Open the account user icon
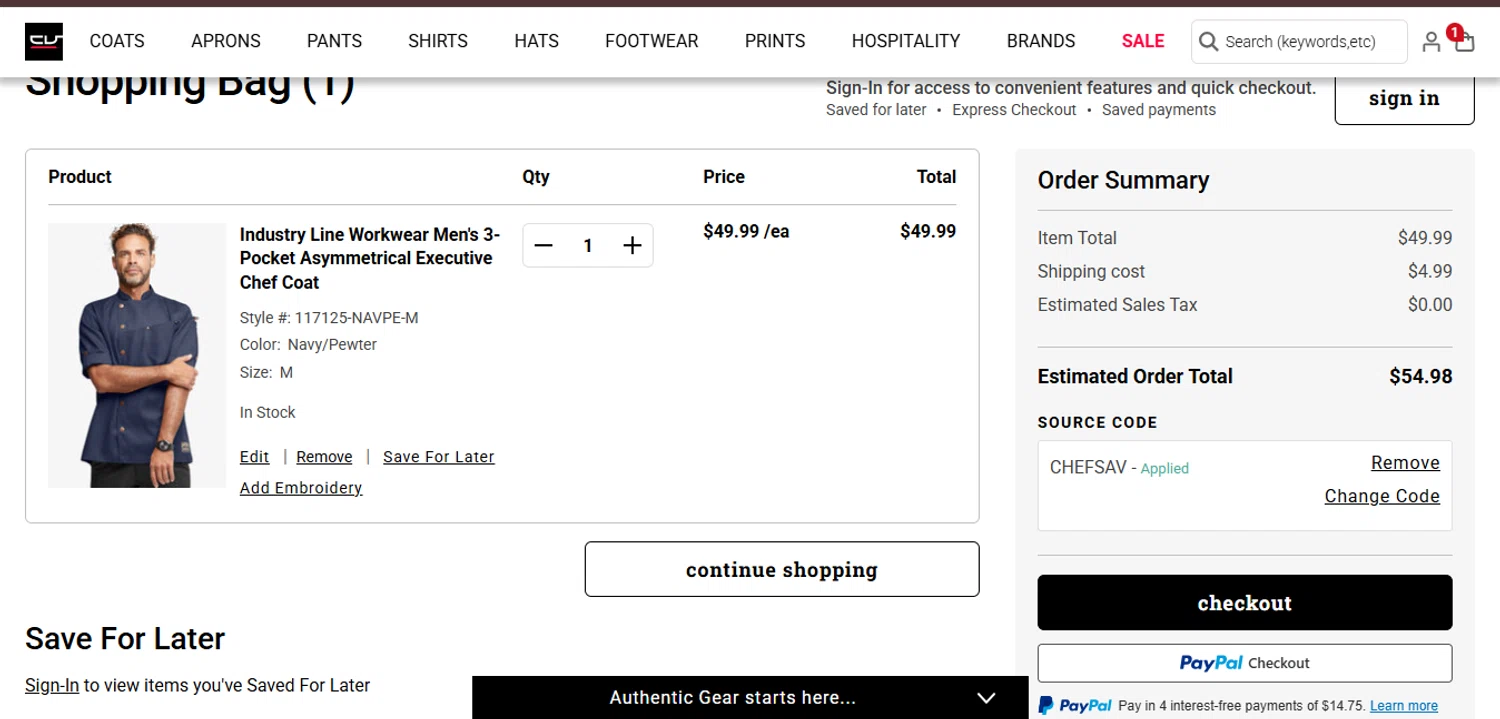 coord(1431,42)
